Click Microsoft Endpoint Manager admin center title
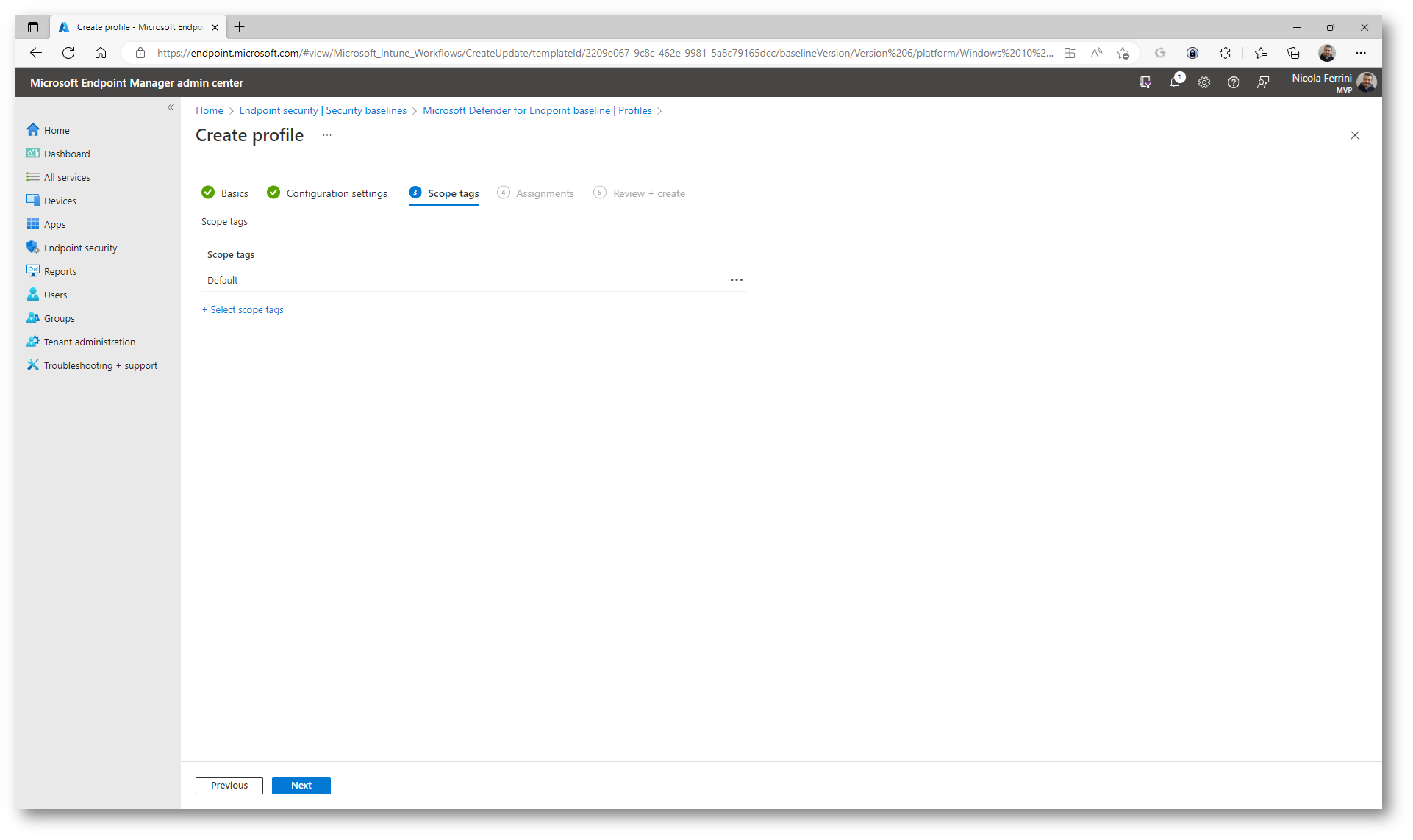The width and height of the screenshot is (1413, 840). click(137, 83)
